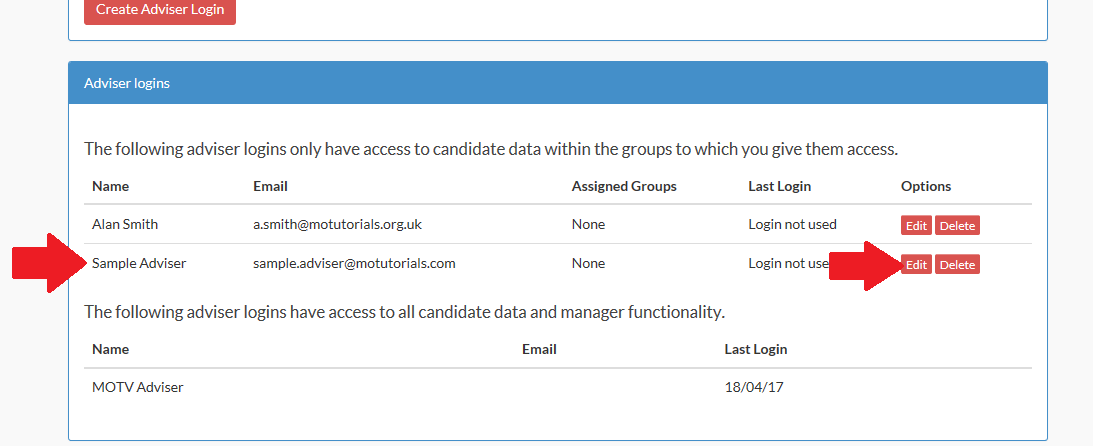Click the Create Adviser Login button
This screenshot has height=446, width=1093.
pos(159,11)
